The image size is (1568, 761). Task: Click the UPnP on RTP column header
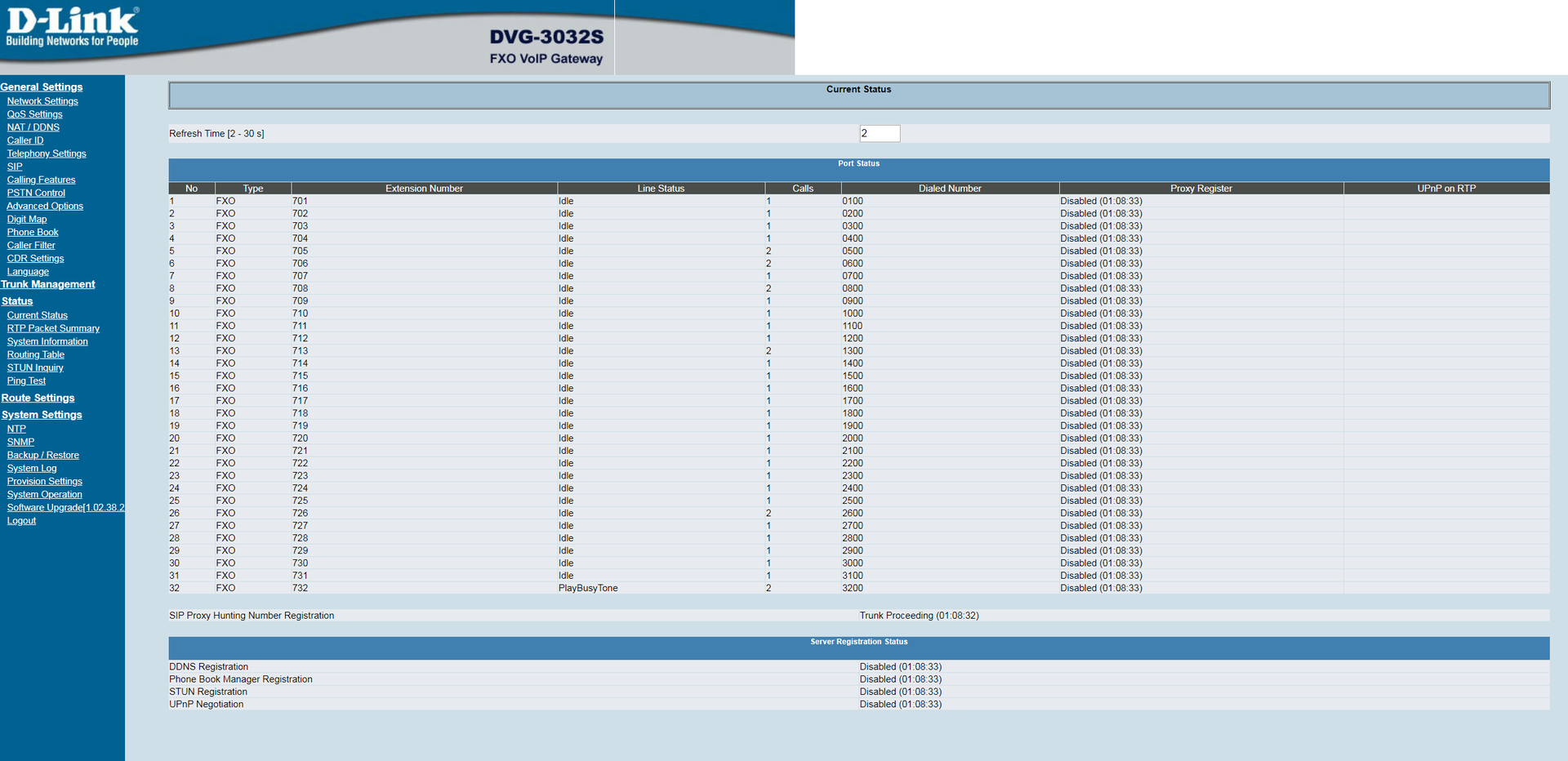pyautogui.click(x=1446, y=189)
